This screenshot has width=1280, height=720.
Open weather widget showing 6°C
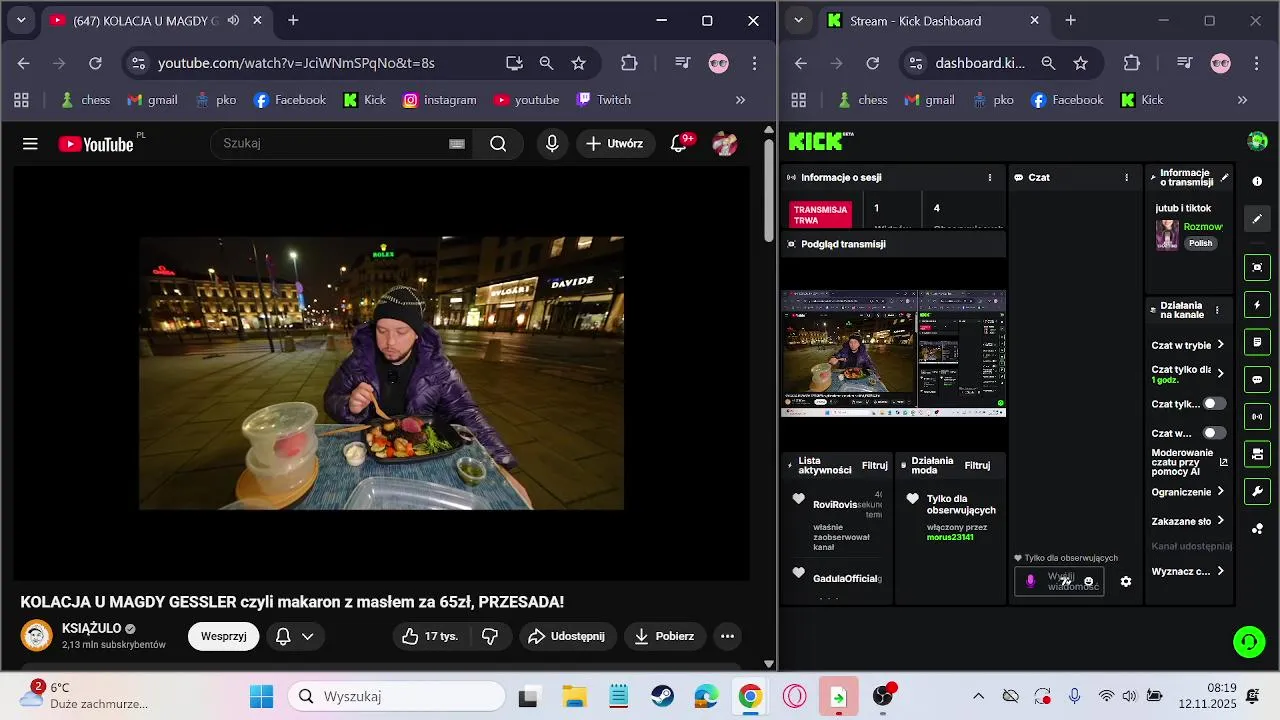tap(85, 696)
